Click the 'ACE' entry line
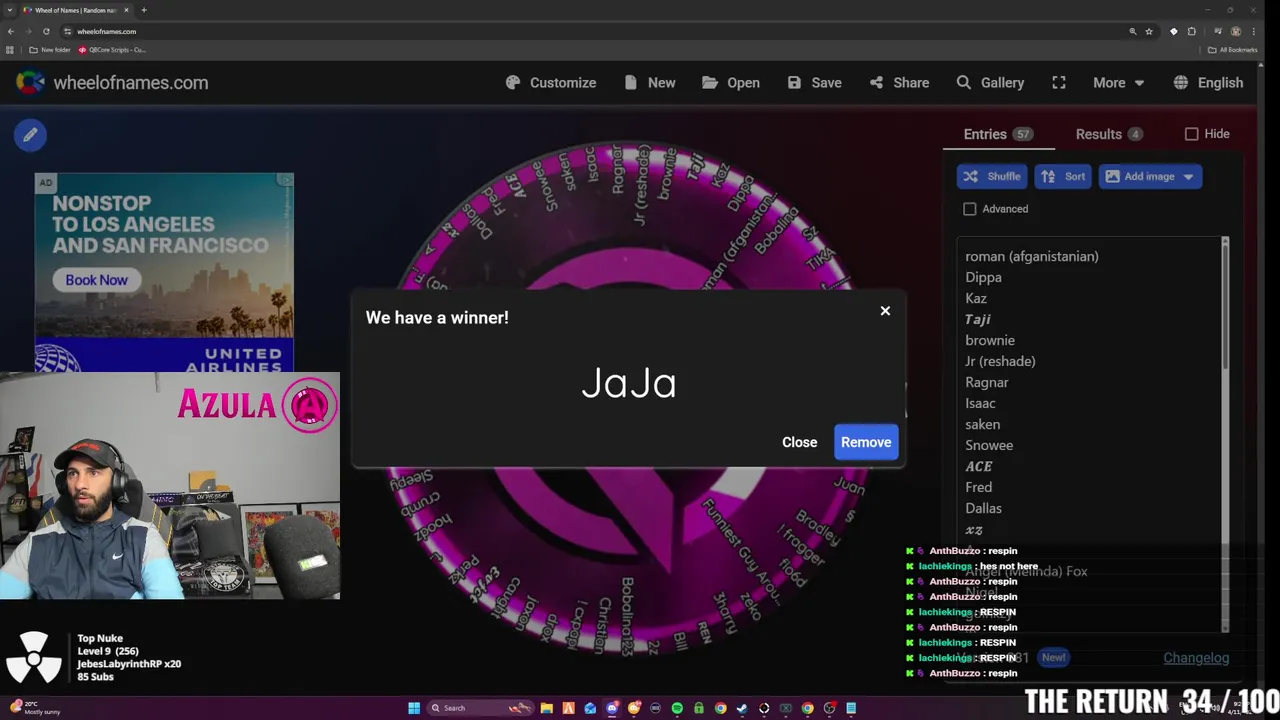Screen dimensions: 1280x720 (978, 467)
